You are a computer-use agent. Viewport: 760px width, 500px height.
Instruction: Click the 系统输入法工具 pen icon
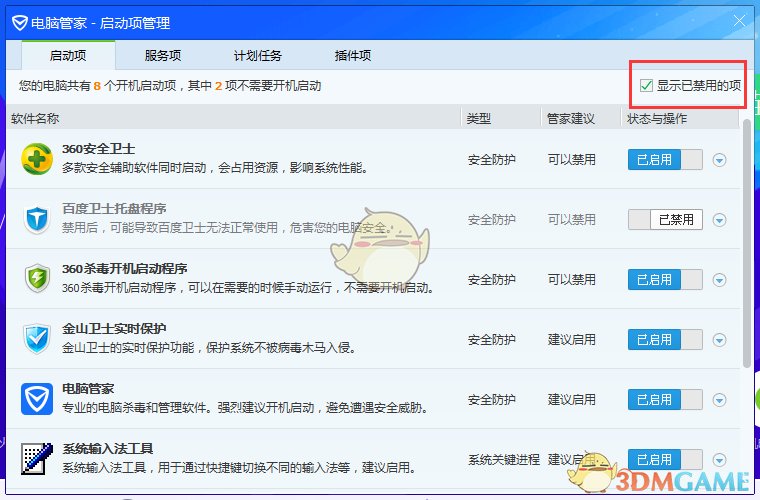[x=37, y=459]
